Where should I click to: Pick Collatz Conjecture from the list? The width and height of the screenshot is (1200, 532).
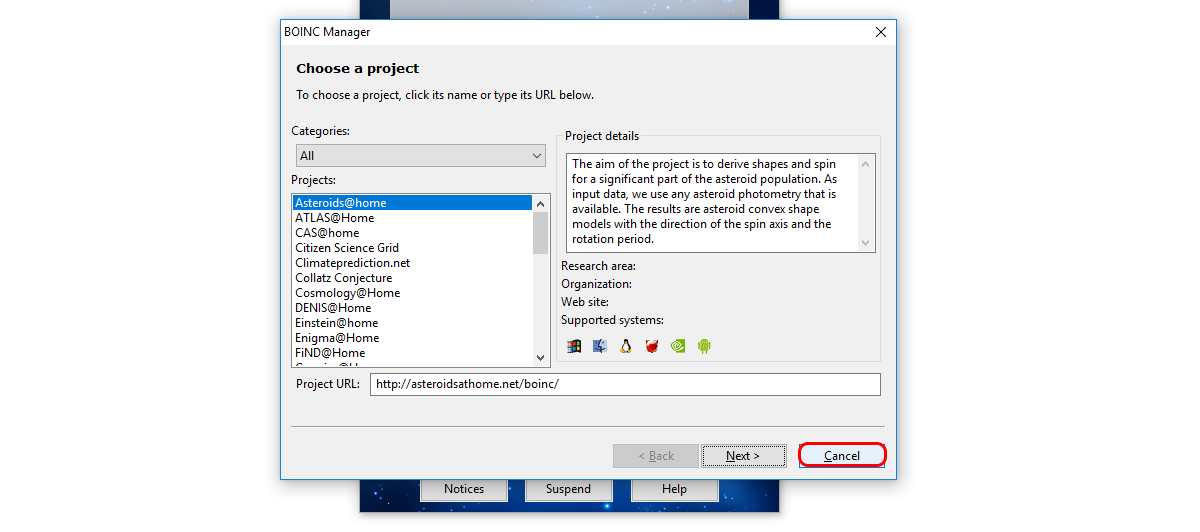413,278
